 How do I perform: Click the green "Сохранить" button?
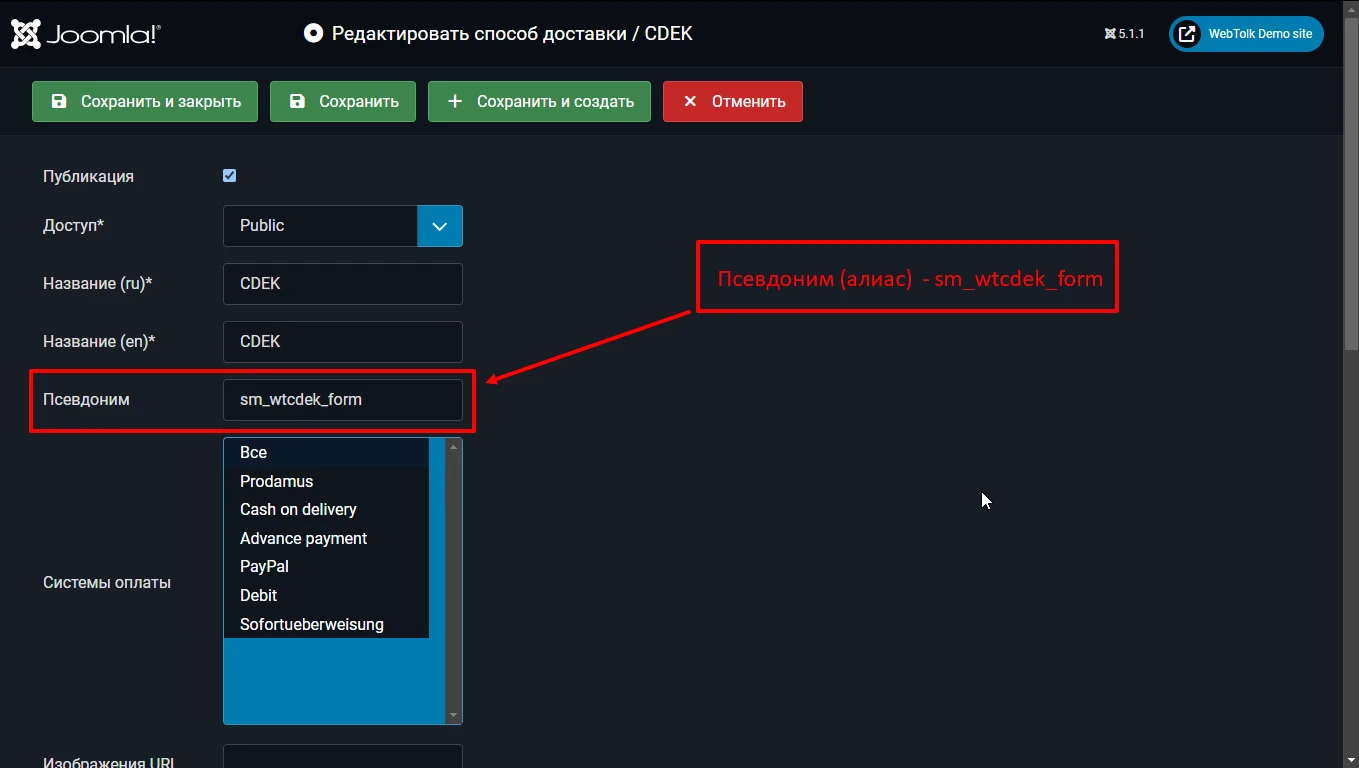tap(343, 101)
